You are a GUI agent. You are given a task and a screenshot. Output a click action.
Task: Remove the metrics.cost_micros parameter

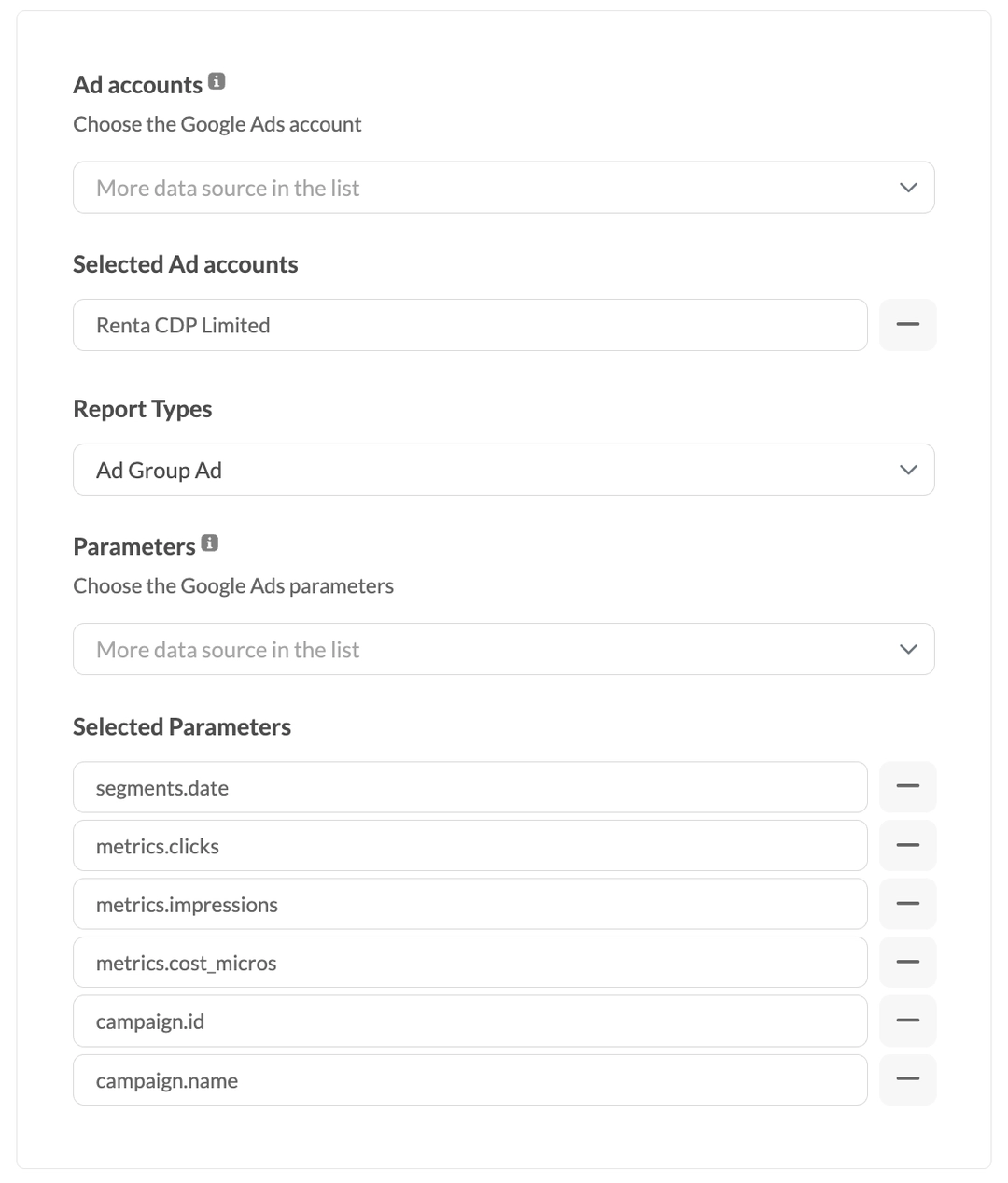click(x=907, y=962)
